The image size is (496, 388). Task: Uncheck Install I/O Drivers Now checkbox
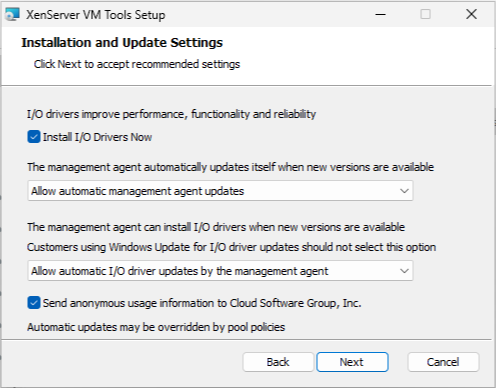[x=34, y=137]
